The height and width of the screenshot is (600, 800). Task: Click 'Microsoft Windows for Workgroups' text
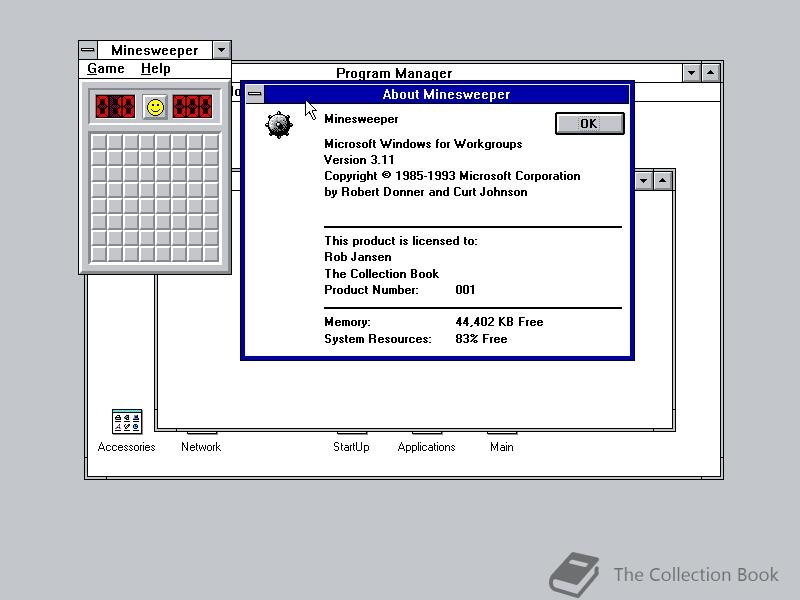423,144
